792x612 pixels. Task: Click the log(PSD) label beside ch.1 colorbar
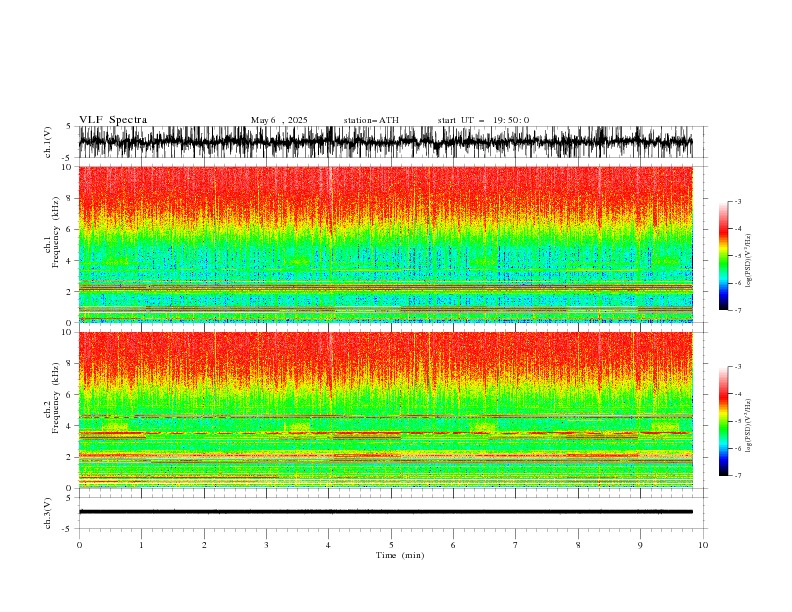[748, 261]
